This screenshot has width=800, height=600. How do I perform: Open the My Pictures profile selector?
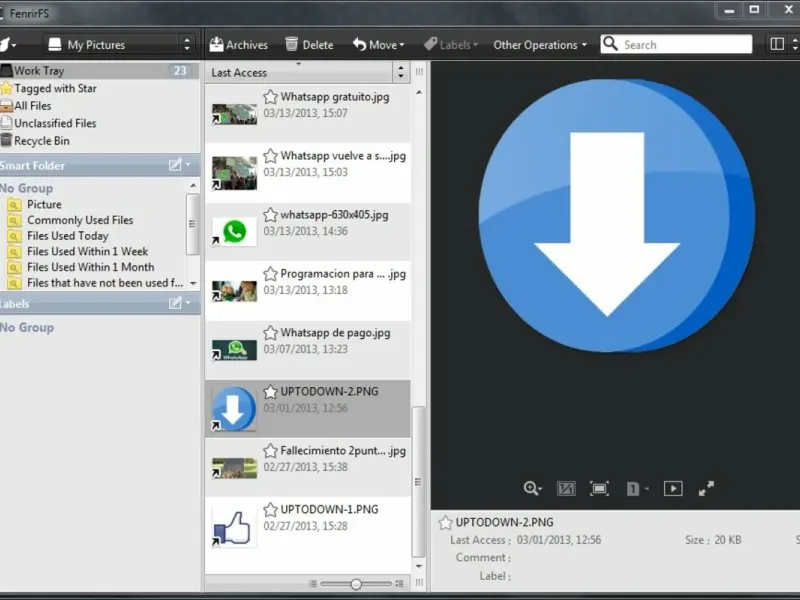119,45
